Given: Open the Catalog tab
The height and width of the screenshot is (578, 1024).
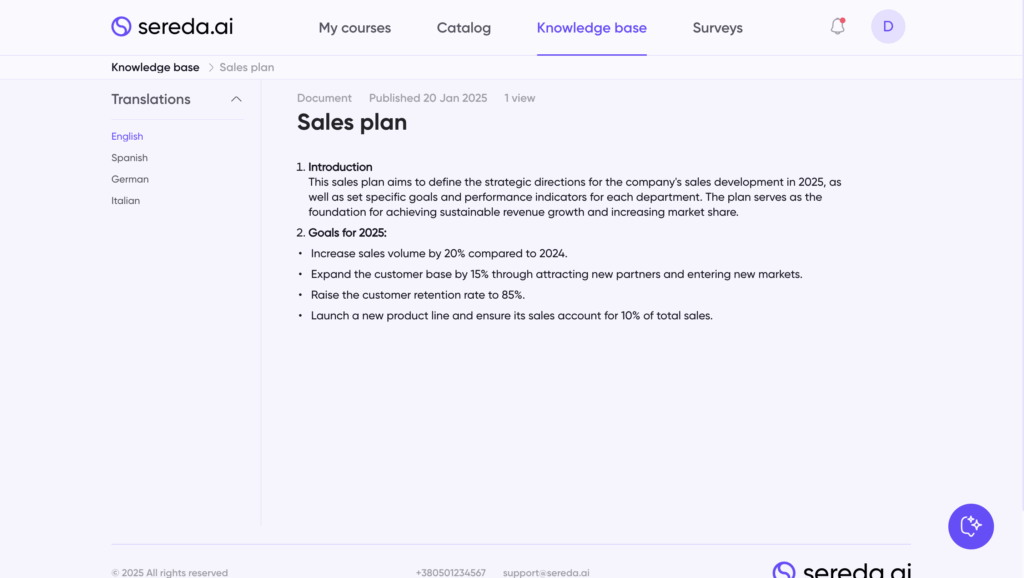Looking at the screenshot, I should [464, 28].
